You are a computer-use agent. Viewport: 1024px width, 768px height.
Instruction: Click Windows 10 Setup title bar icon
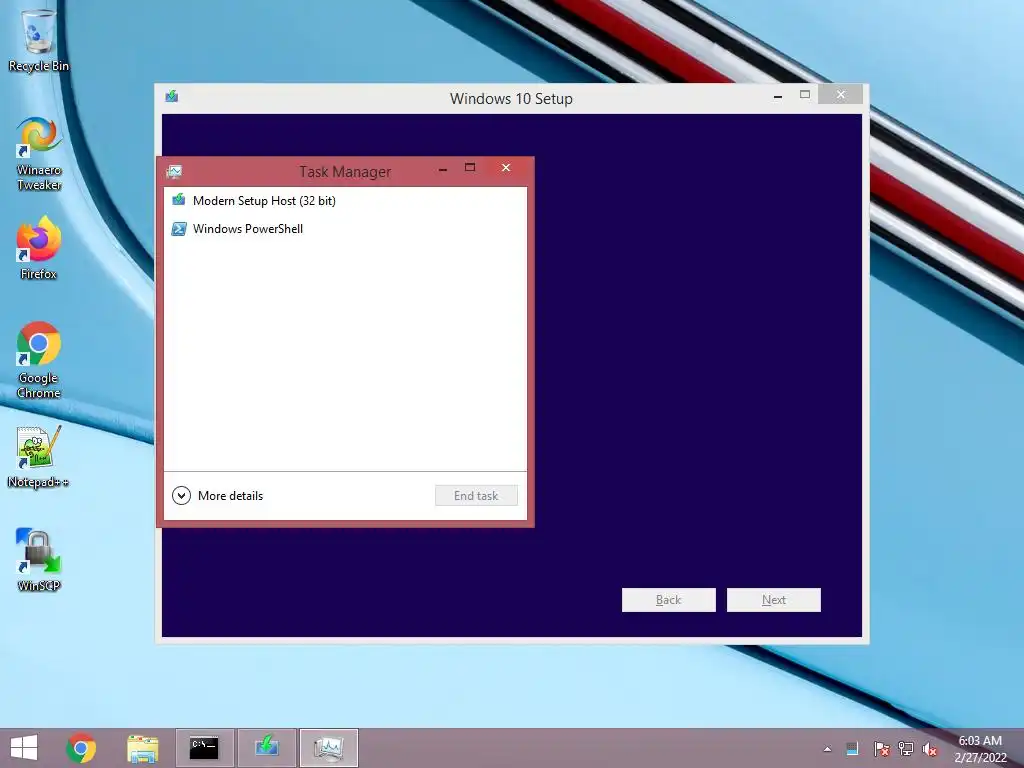[x=172, y=97]
